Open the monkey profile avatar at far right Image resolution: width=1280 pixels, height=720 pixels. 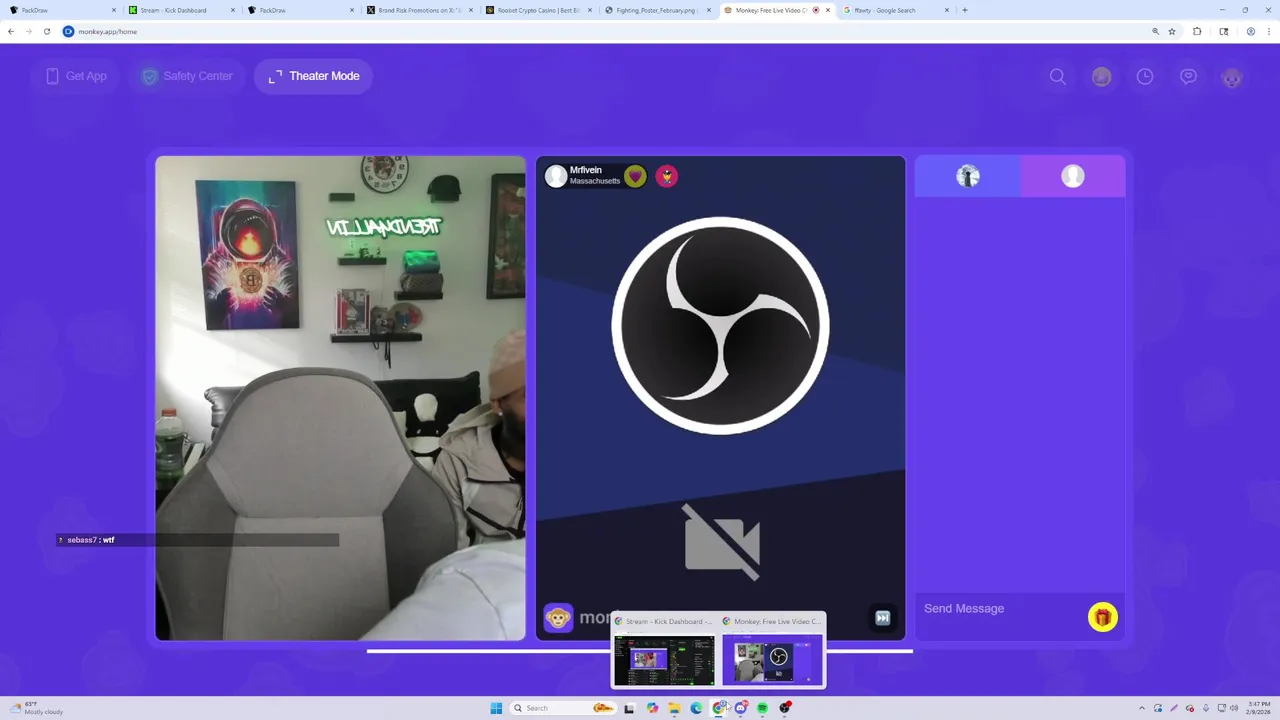pyautogui.click(x=1232, y=77)
